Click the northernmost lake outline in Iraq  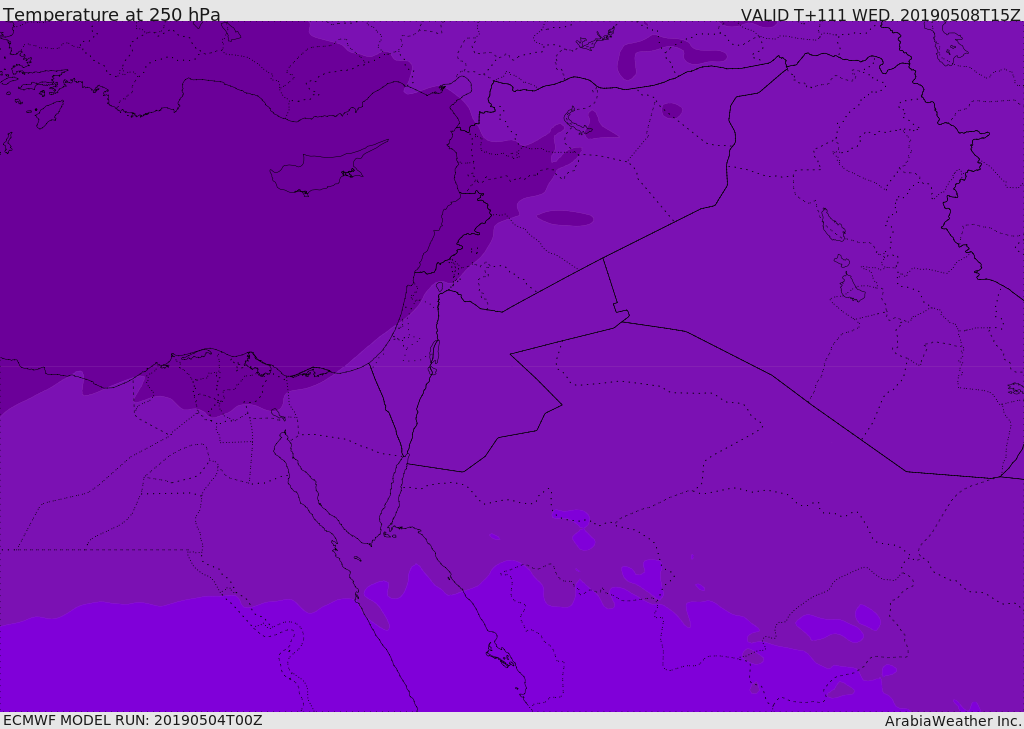(832, 225)
